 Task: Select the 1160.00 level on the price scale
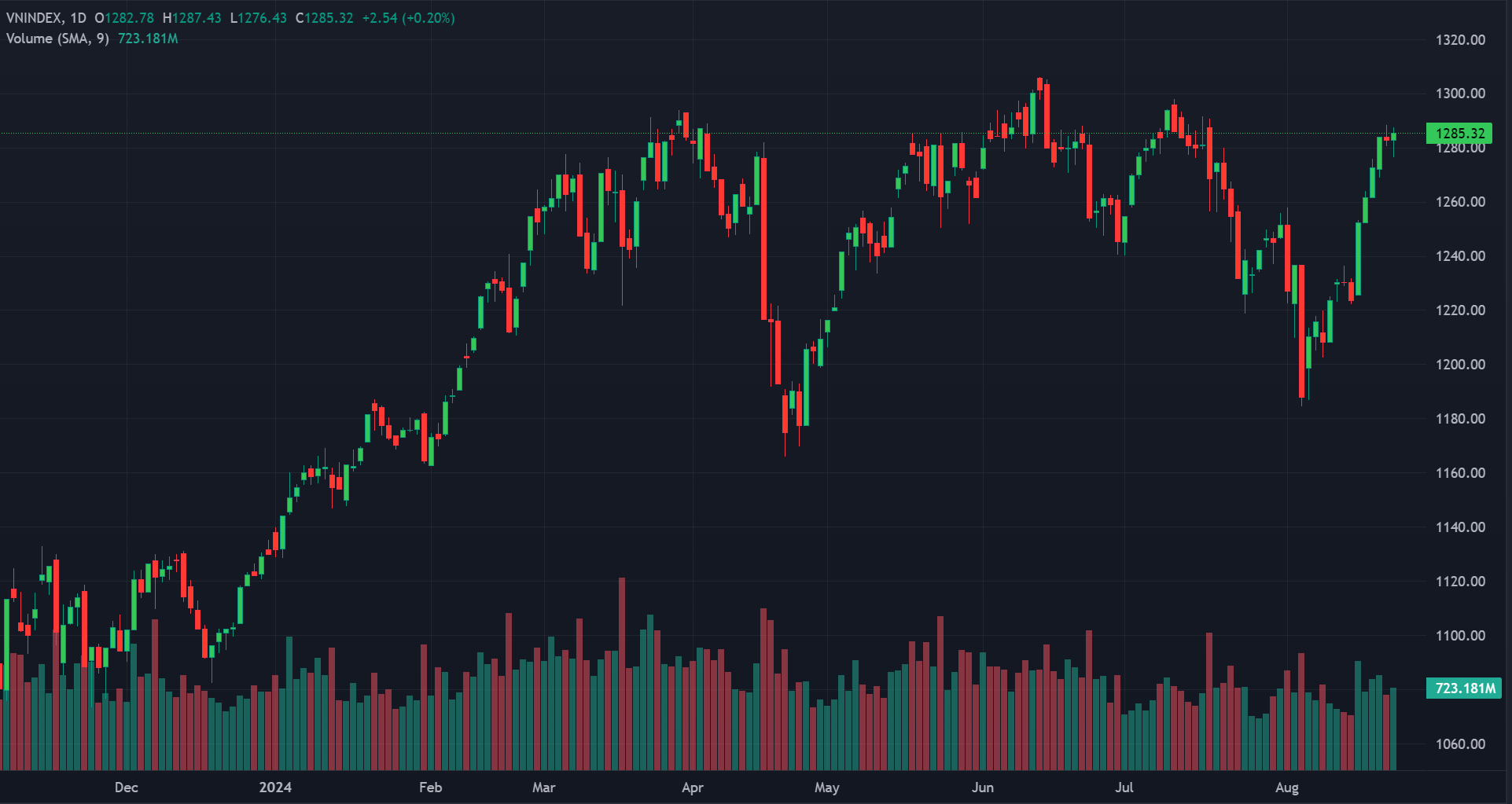point(1460,473)
